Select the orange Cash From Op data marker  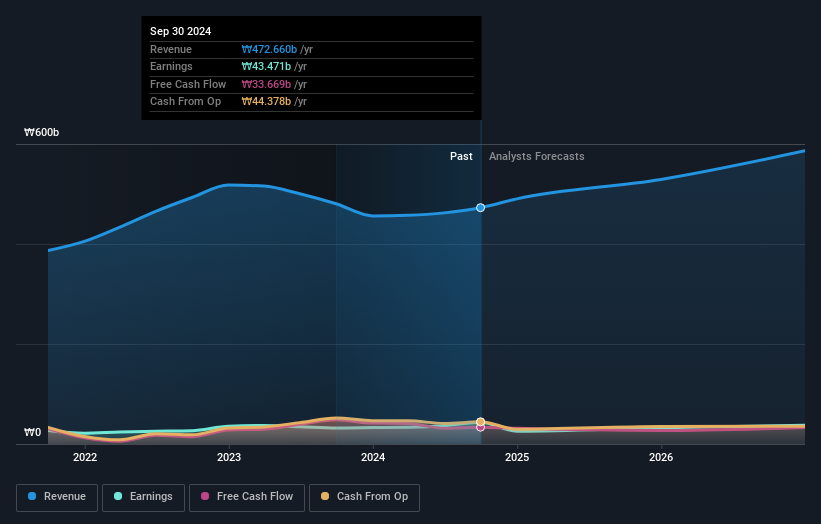click(x=480, y=422)
